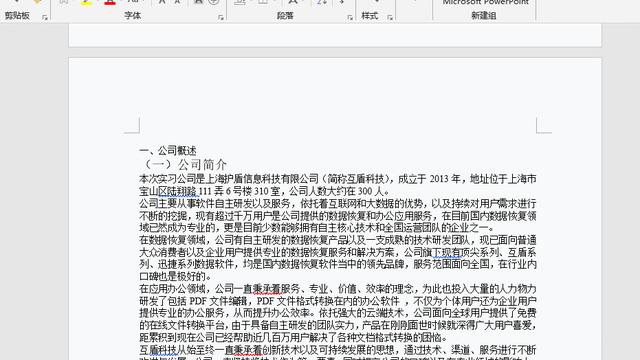Apply the yellow text highlight color
Image resolution: width=640 pixels, height=360 pixels.
pos(86,2)
